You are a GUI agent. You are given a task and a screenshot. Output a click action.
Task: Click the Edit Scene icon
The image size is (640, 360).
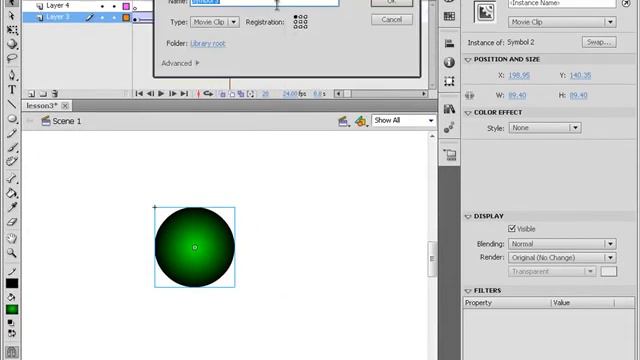tap(343, 121)
